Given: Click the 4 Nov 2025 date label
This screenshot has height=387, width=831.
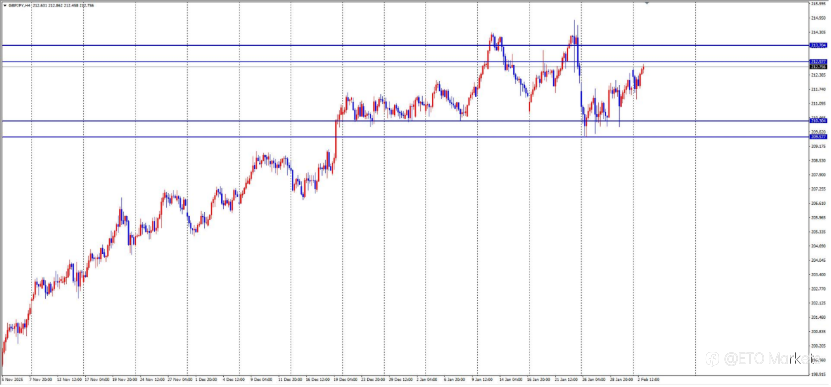Looking at the screenshot, I should point(11,380).
